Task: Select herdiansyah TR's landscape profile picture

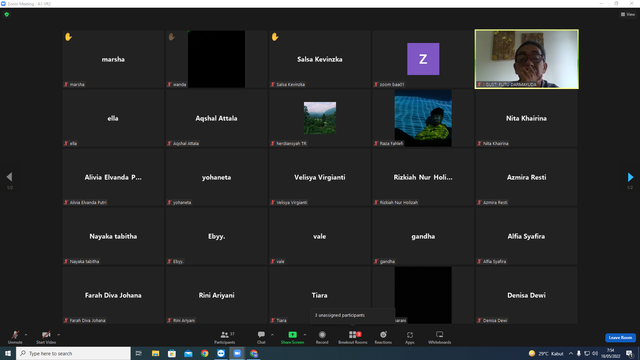Action: pos(320,118)
